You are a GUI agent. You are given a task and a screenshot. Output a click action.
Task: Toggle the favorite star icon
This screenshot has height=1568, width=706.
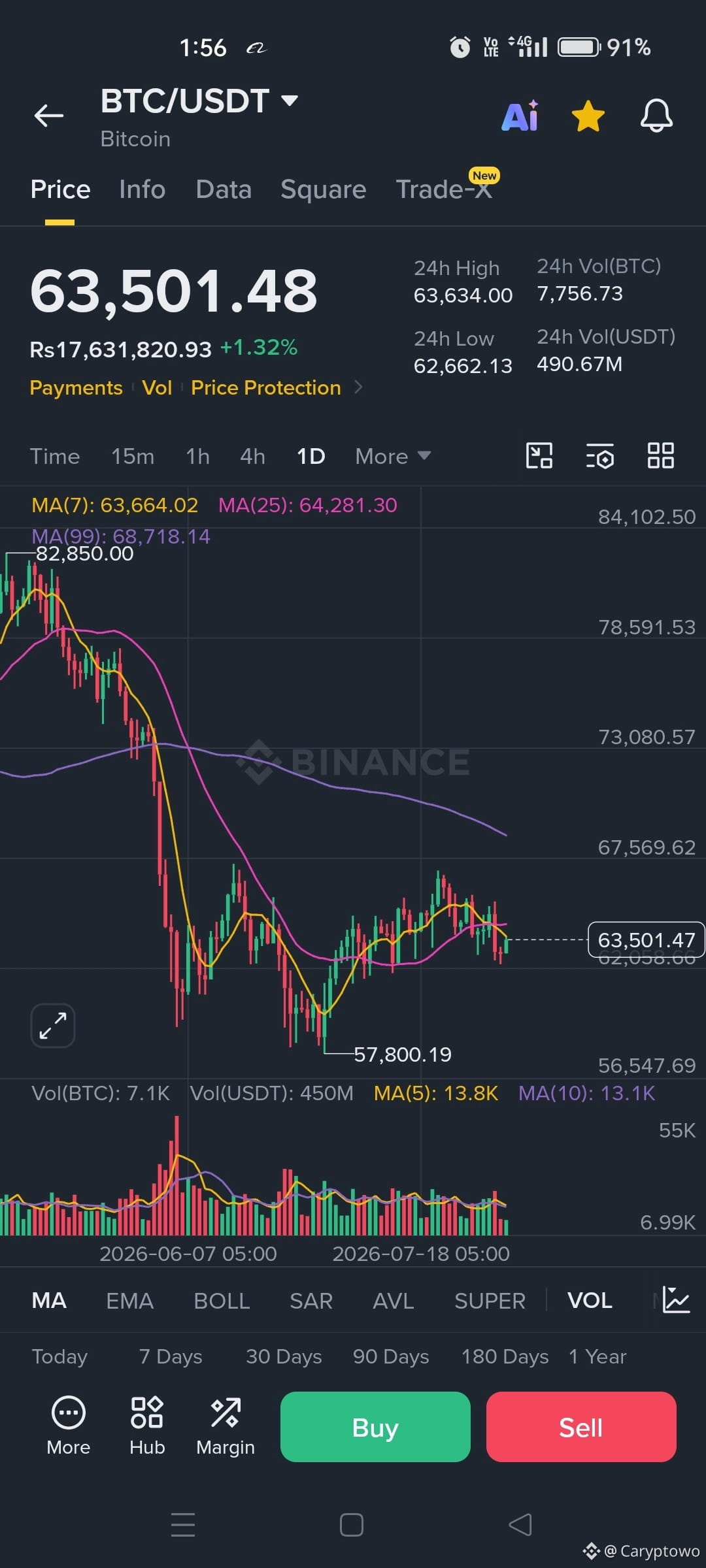588,116
